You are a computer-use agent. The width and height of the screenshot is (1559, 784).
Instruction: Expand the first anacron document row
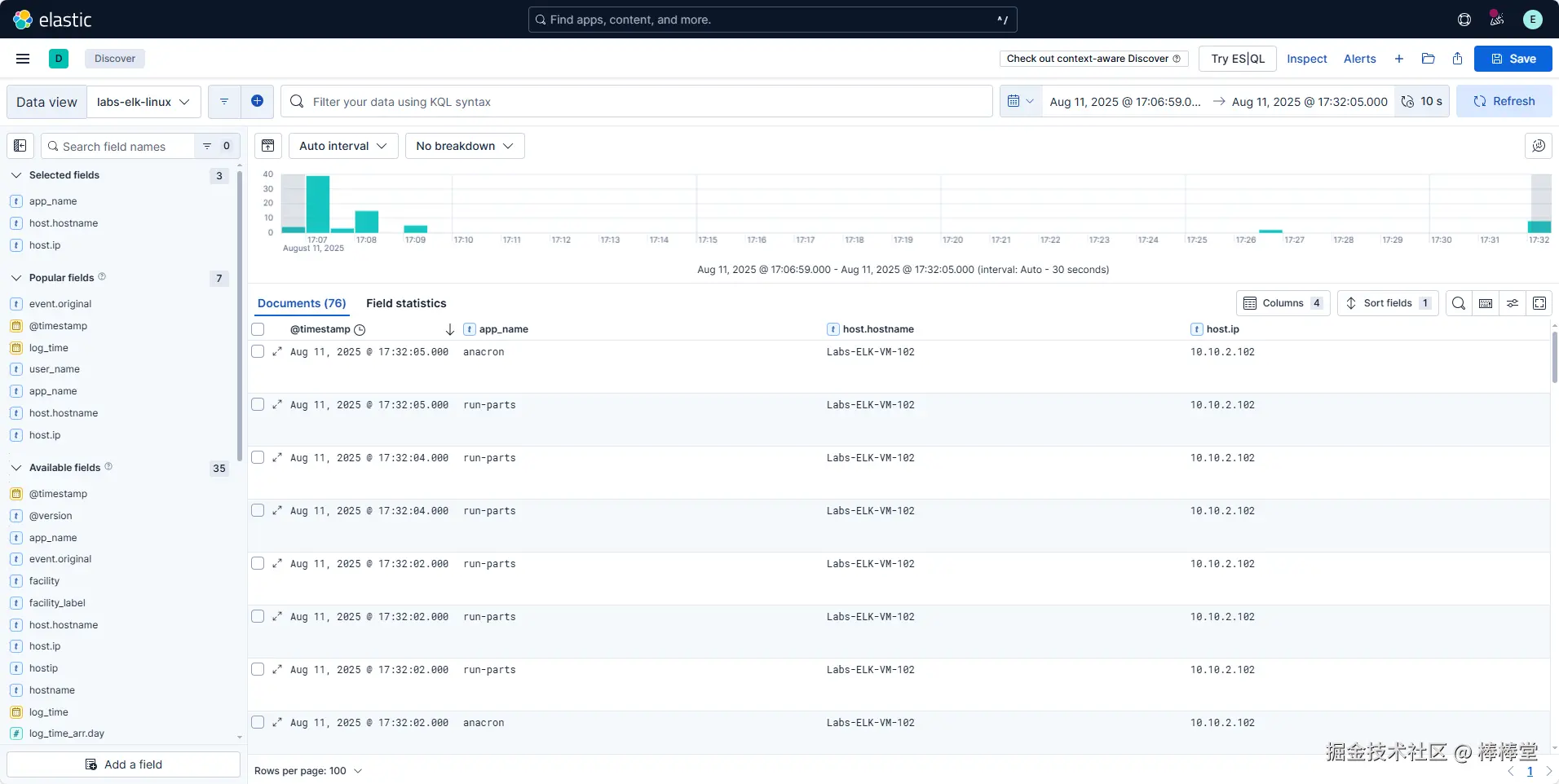(x=277, y=352)
